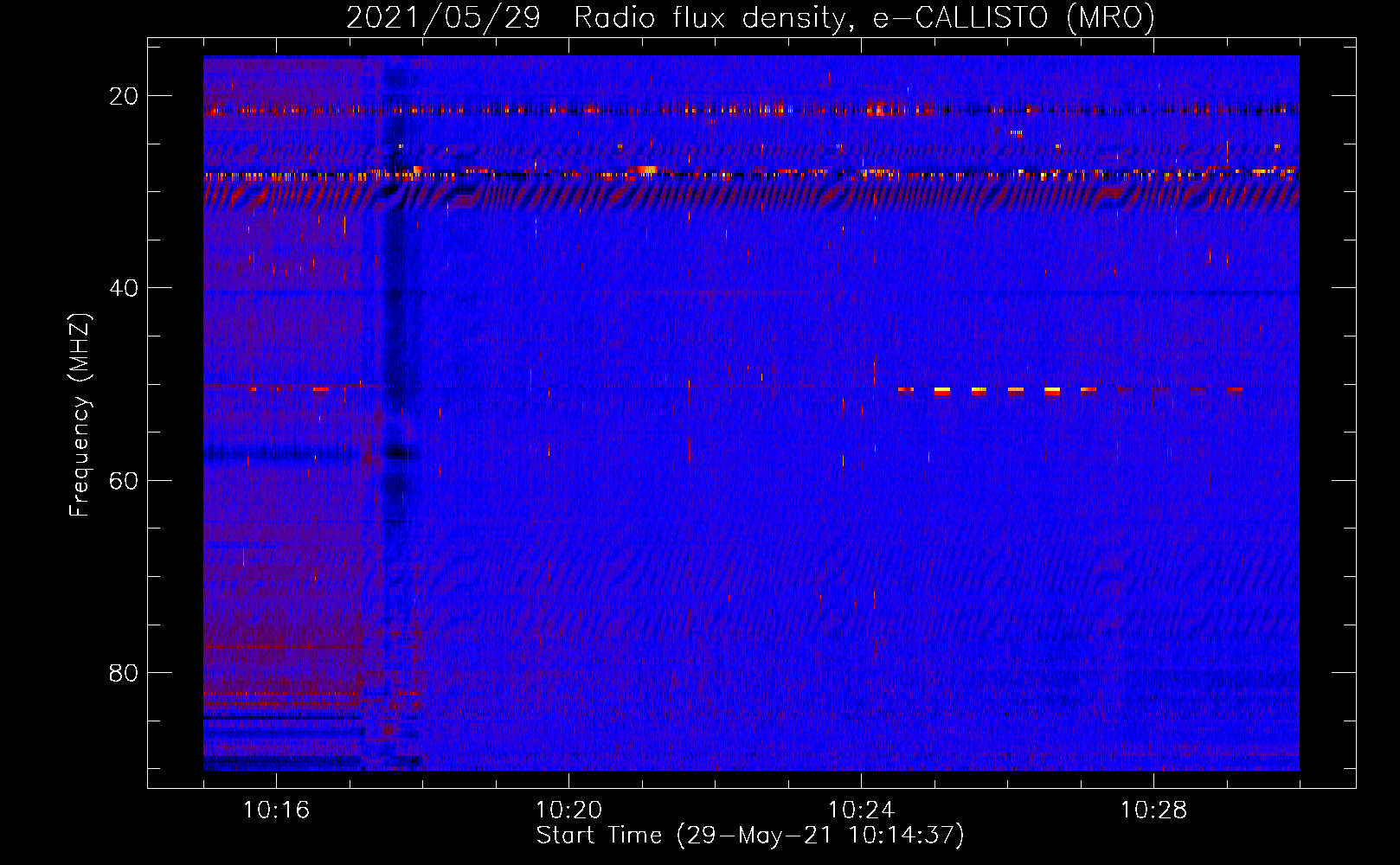The width and height of the screenshot is (1400, 865).
Task: Click the 10:16 time tick label
Action: coord(276,811)
